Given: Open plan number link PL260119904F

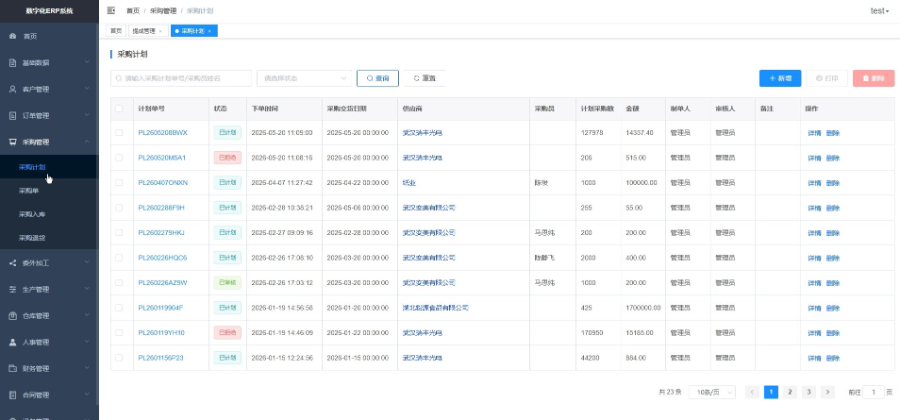Looking at the screenshot, I should [x=161, y=308].
